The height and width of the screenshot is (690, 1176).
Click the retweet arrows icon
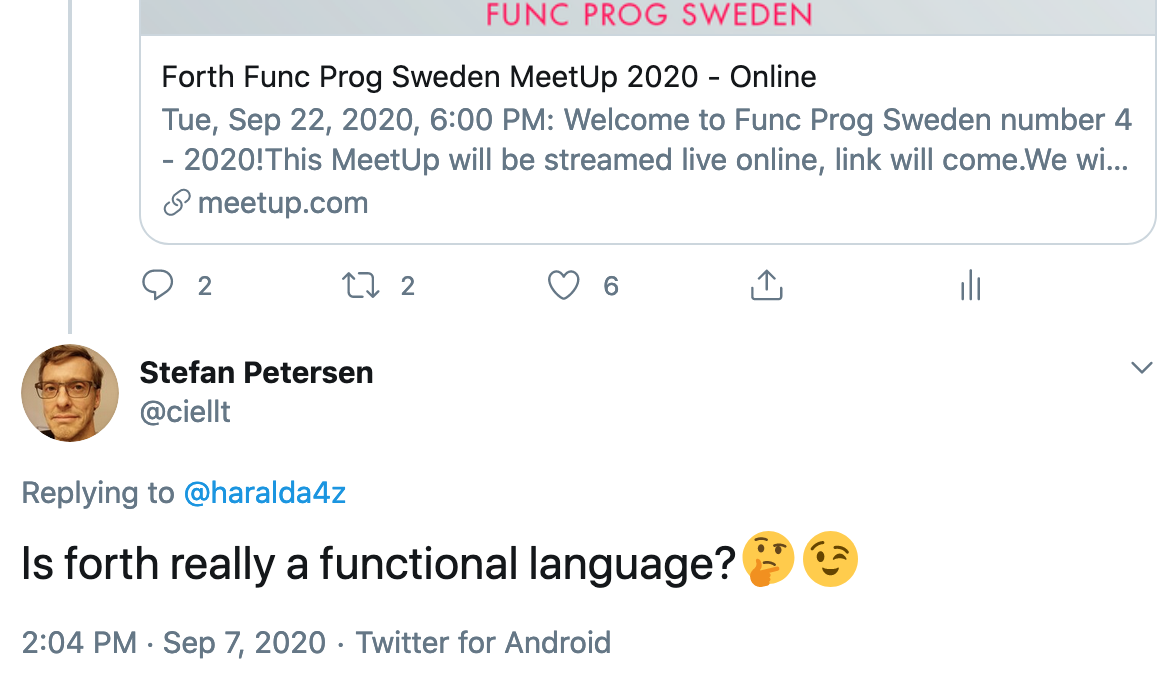tap(361, 286)
